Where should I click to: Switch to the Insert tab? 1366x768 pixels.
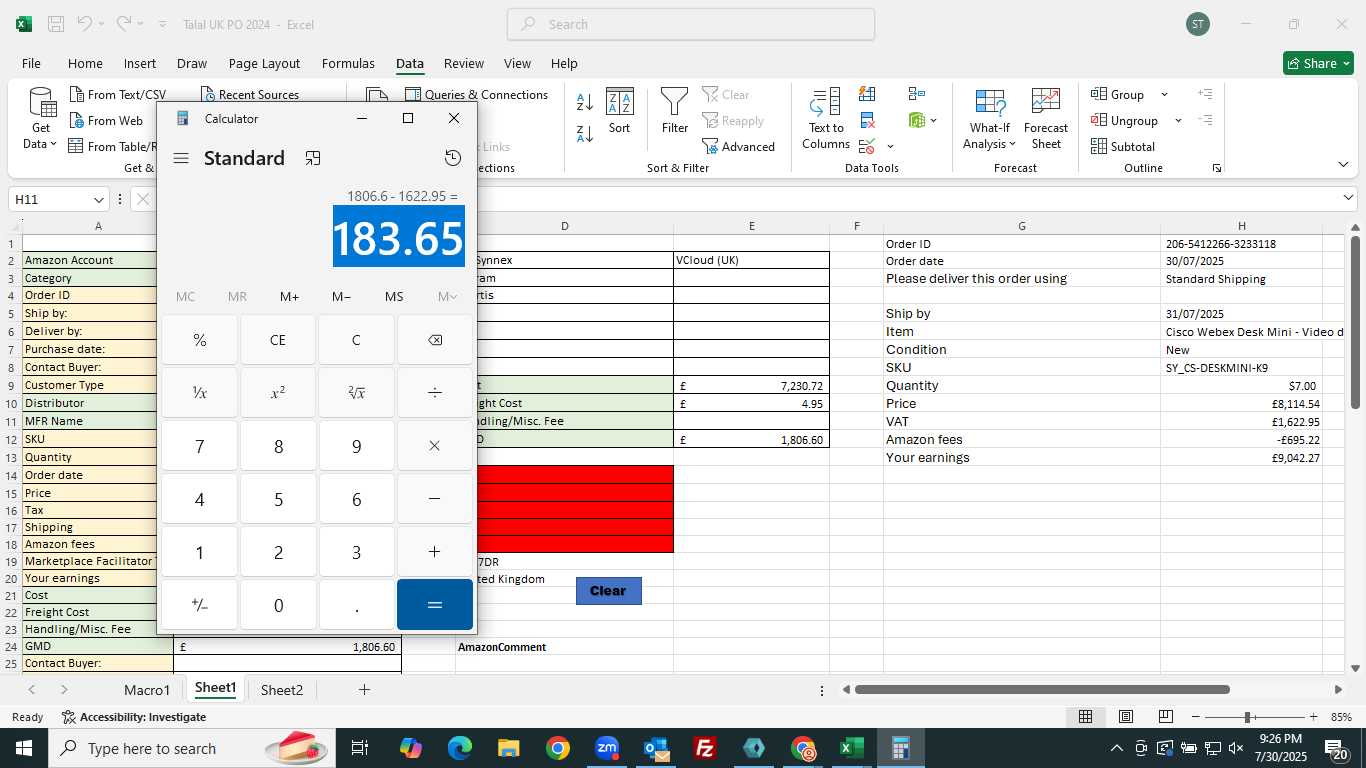click(x=140, y=63)
